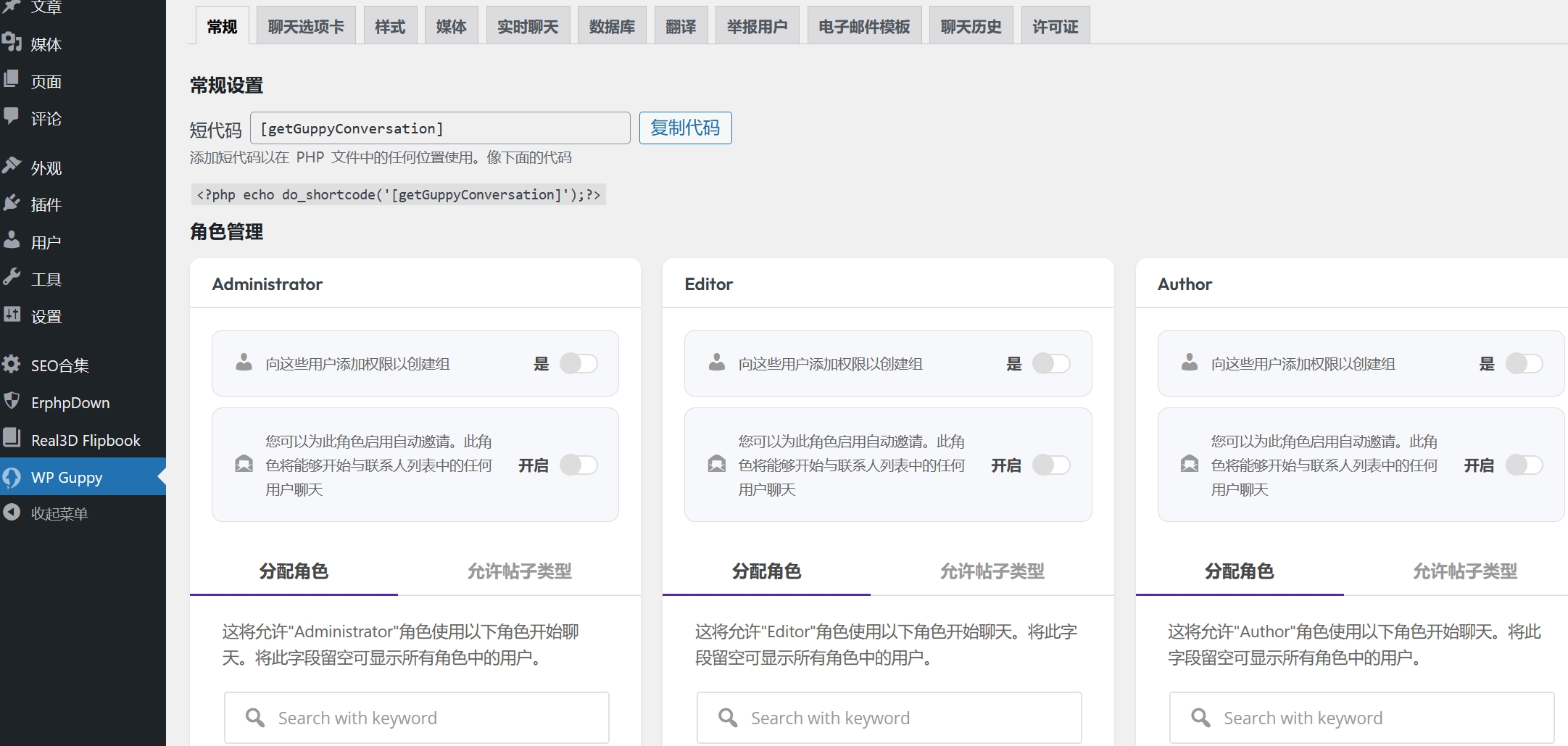Enable group creation toggle for Administrator
1568x746 pixels.
tap(578, 363)
